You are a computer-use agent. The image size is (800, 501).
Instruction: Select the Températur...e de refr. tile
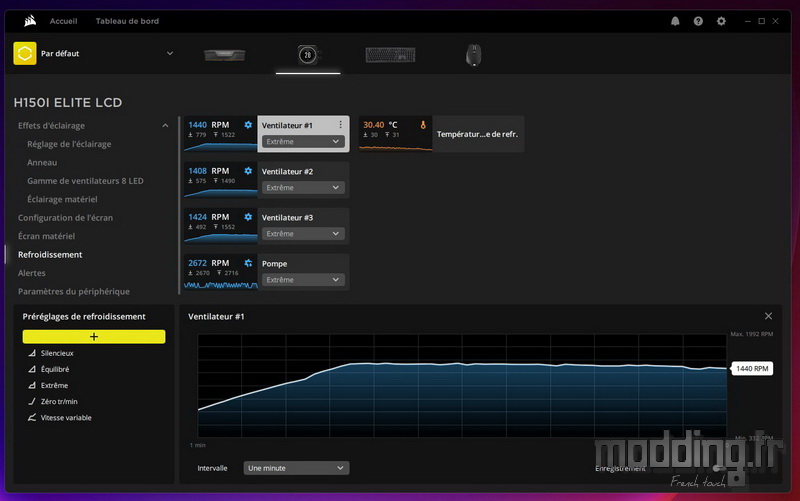click(477, 134)
